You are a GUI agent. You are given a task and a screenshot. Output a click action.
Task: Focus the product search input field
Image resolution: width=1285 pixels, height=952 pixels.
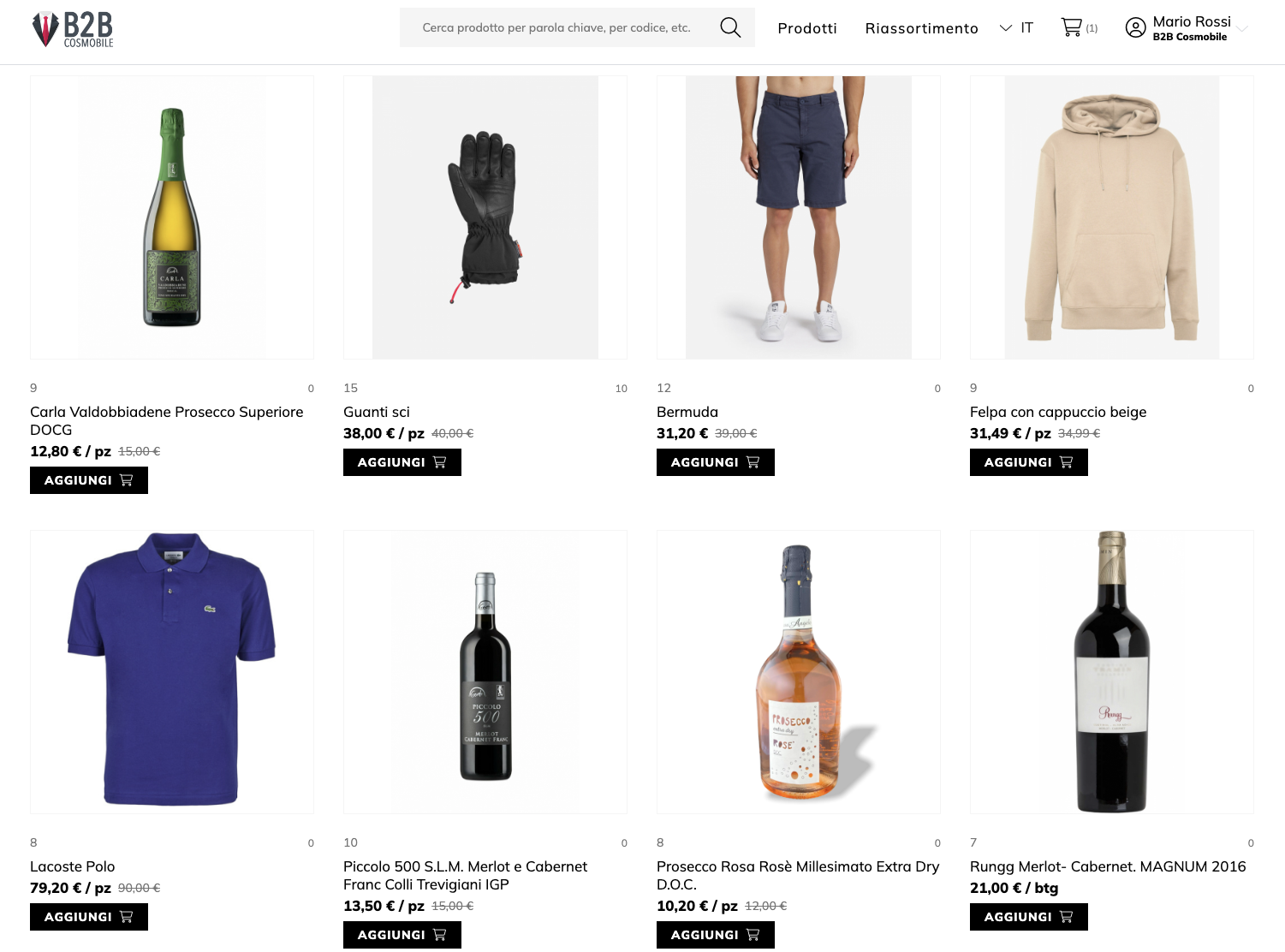(556, 27)
